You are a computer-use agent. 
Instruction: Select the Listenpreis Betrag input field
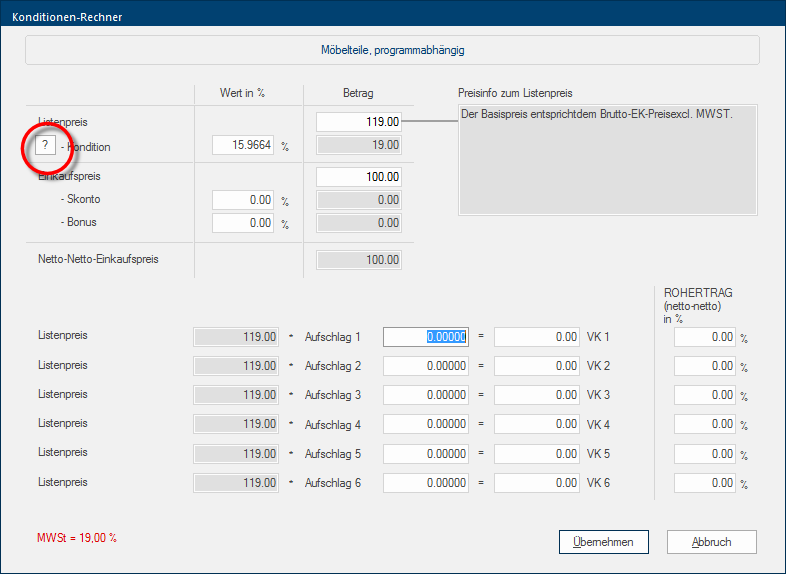[359, 122]
